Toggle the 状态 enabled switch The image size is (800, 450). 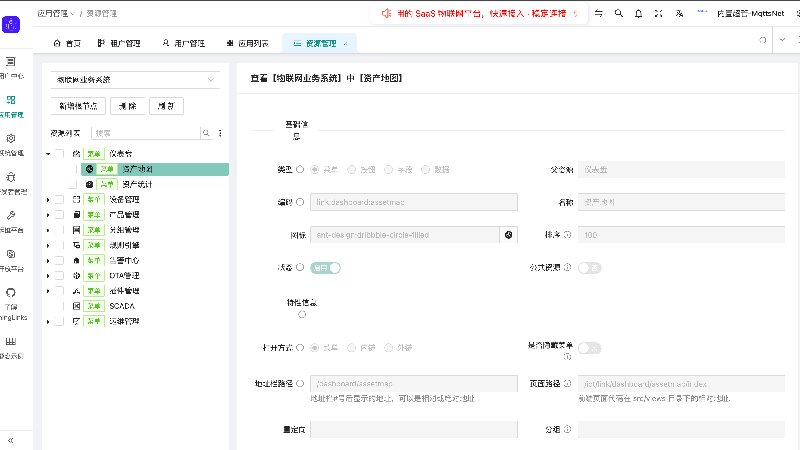[325, 268]
